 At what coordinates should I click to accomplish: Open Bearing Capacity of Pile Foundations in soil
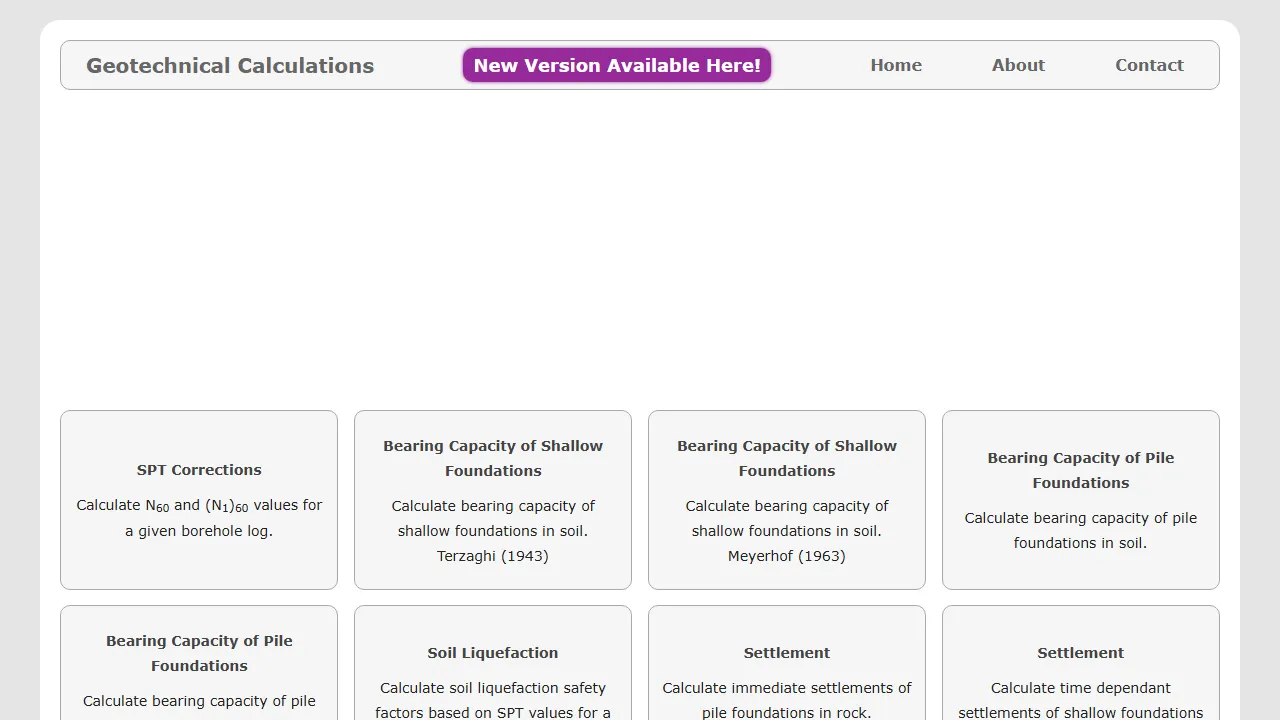pyautogui.click(x=1081, y=470)
